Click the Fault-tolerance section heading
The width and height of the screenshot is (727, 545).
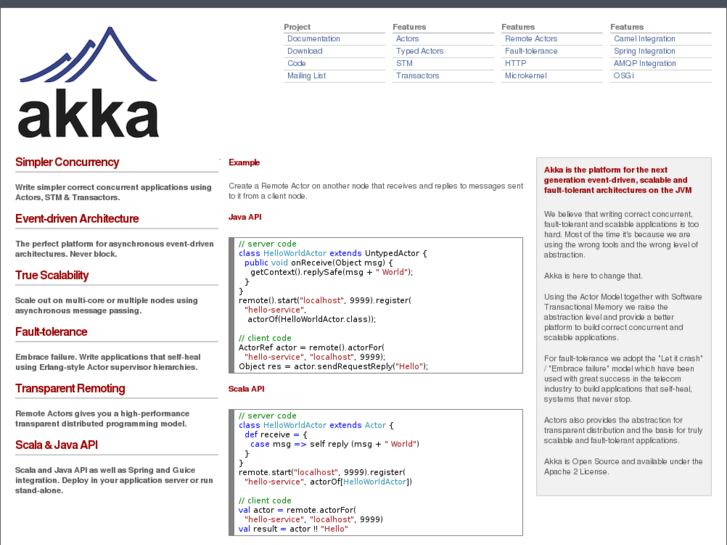point(51,332)
